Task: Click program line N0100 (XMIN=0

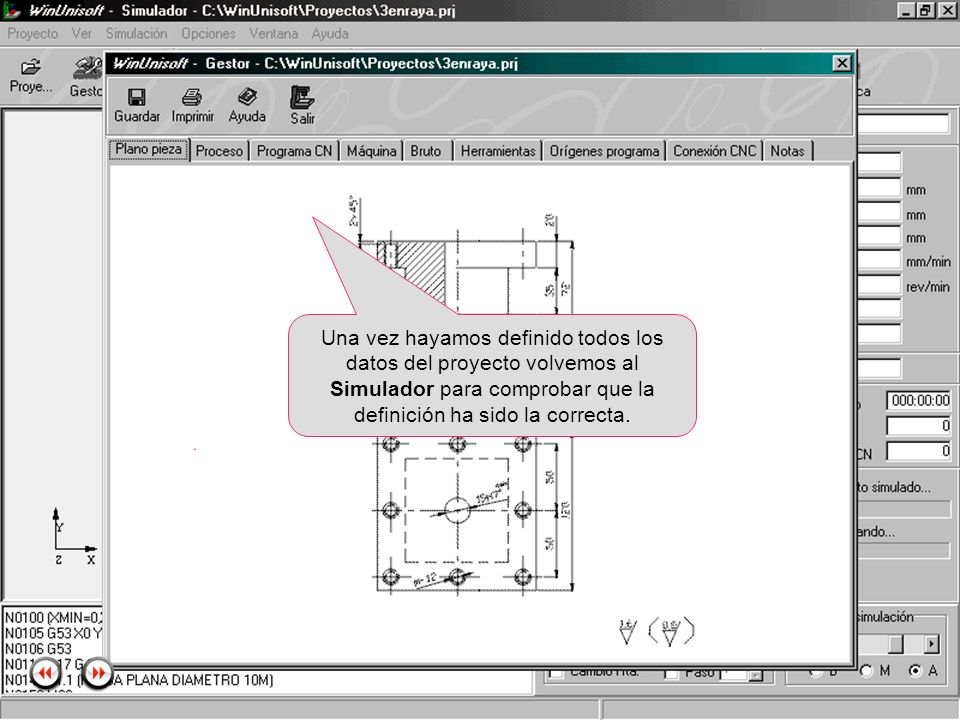Action: [x=54, y=617]
